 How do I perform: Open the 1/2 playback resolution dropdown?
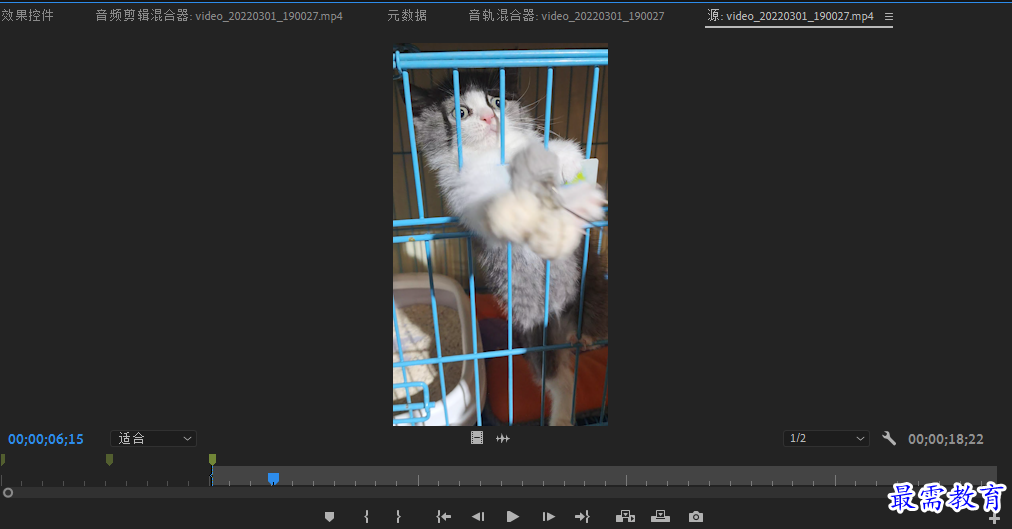coord(826,439)
